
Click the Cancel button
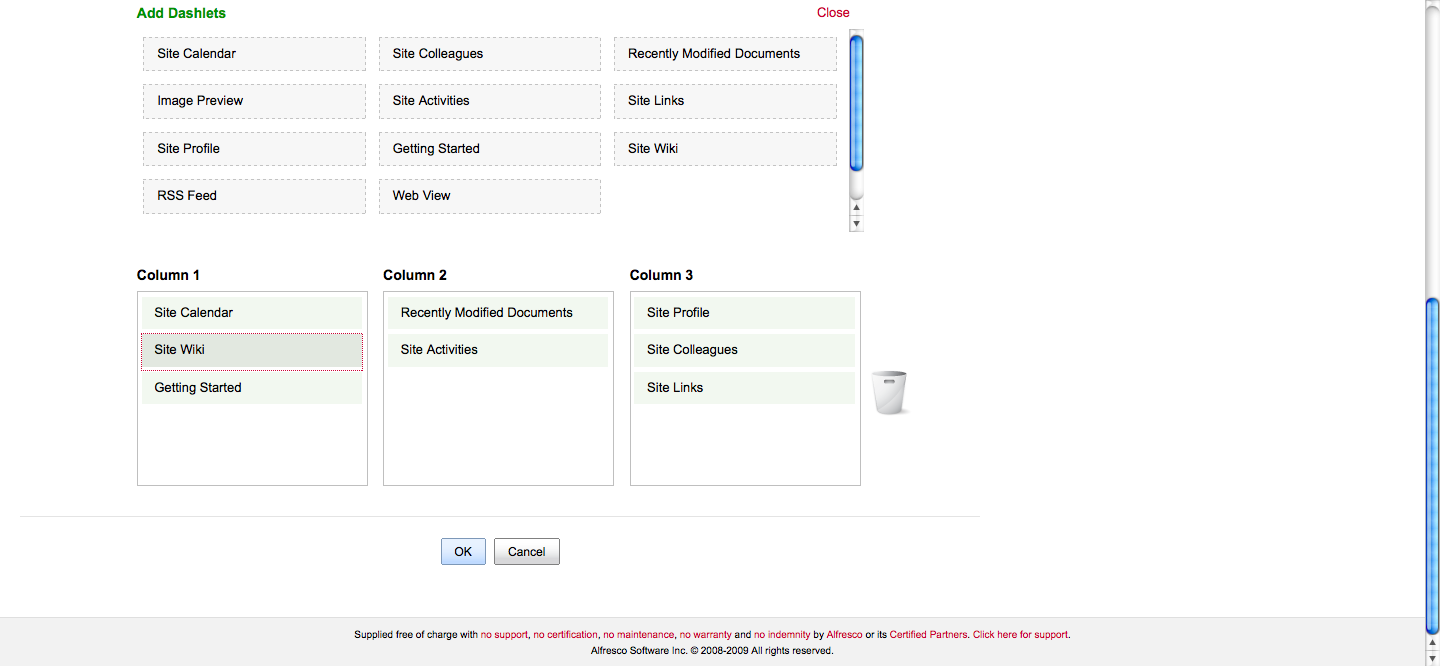point(527,552)
